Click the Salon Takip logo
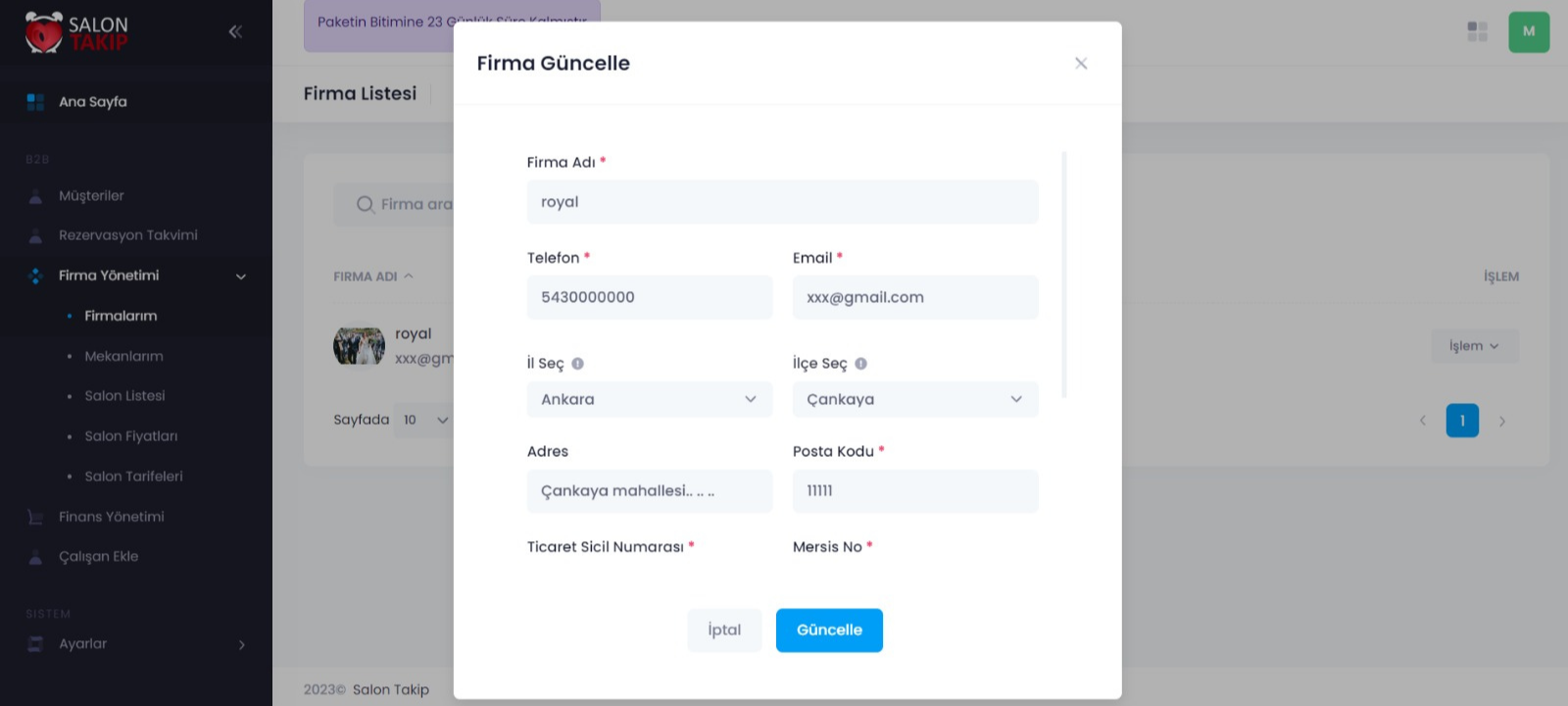Image resolution: width=1568 pixels, height=706 pixels. [x=76, y=32]
